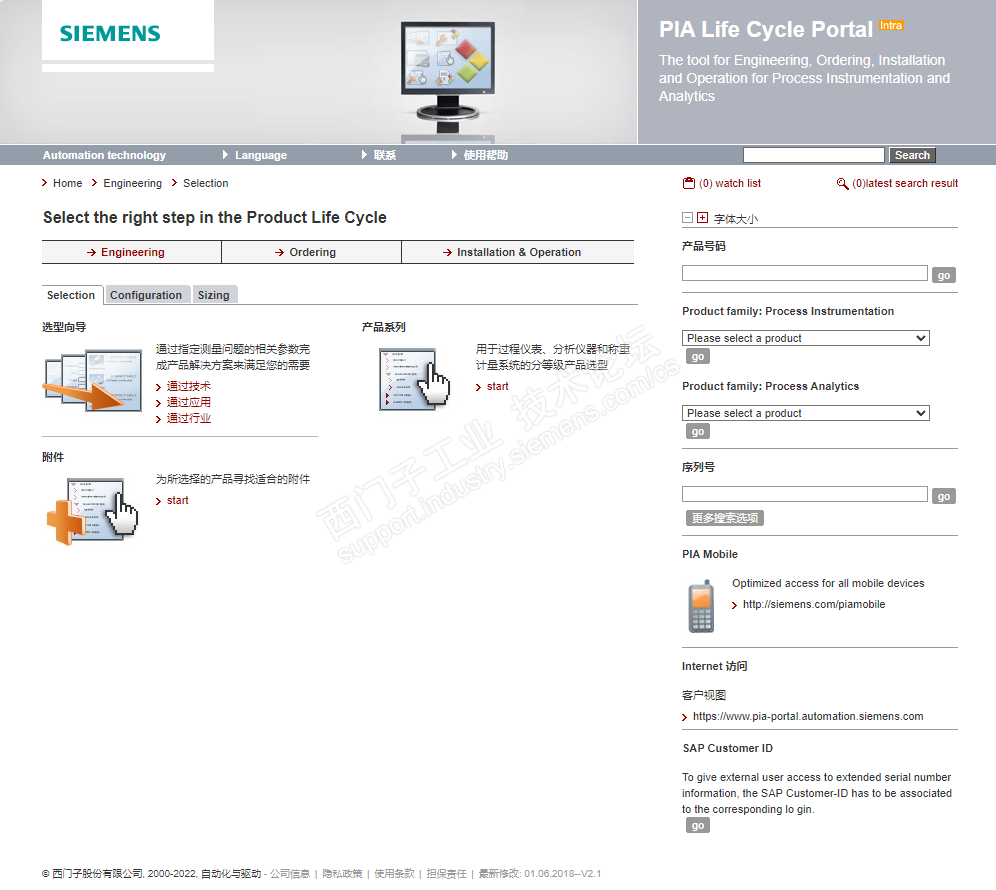This screenshot has width=996, height=890.
Task: Open the (0) watch list link
Action: pos(730,183)
